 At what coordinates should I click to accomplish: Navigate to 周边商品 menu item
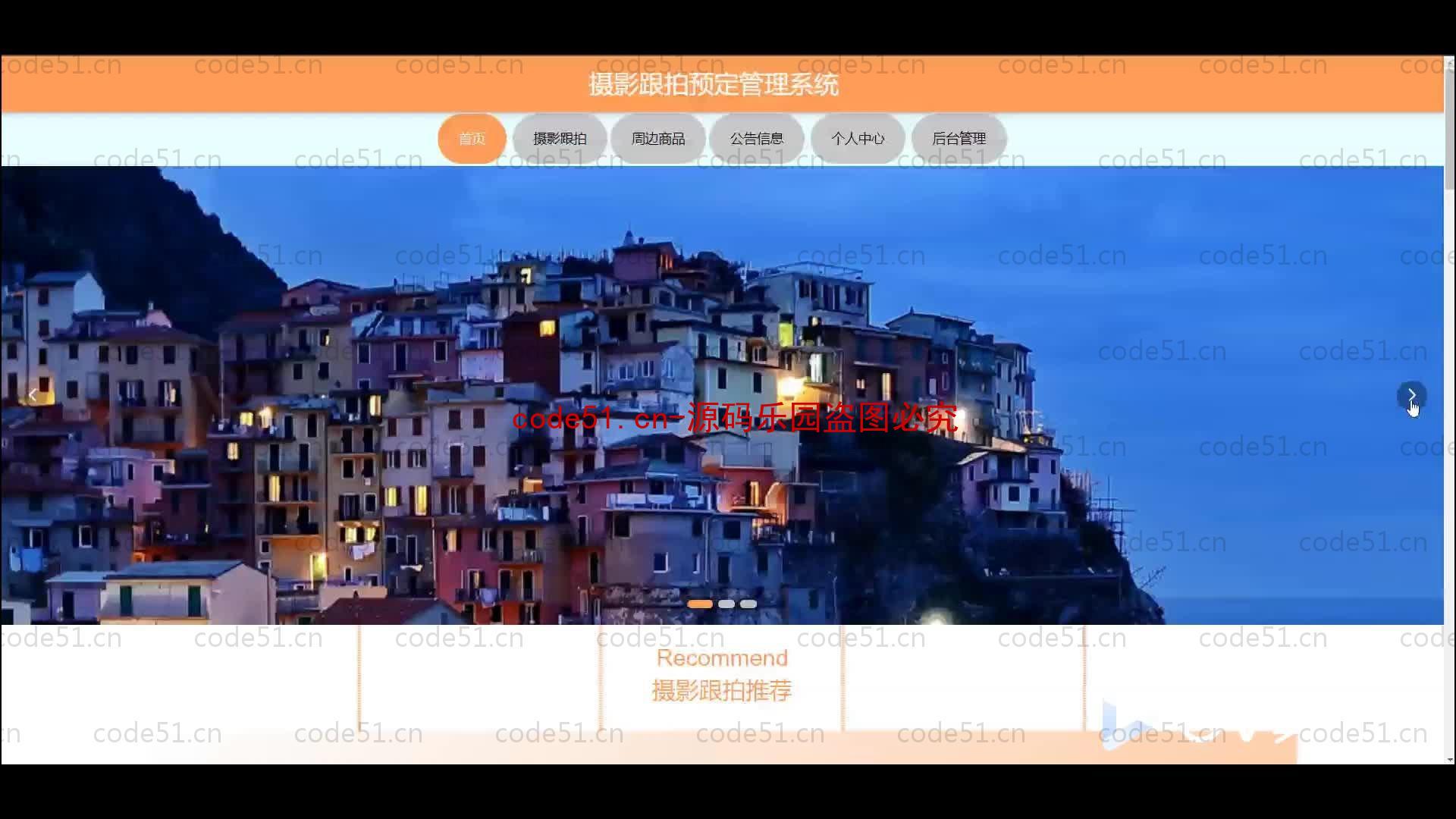pyautogui.click(x=658, y=138)
